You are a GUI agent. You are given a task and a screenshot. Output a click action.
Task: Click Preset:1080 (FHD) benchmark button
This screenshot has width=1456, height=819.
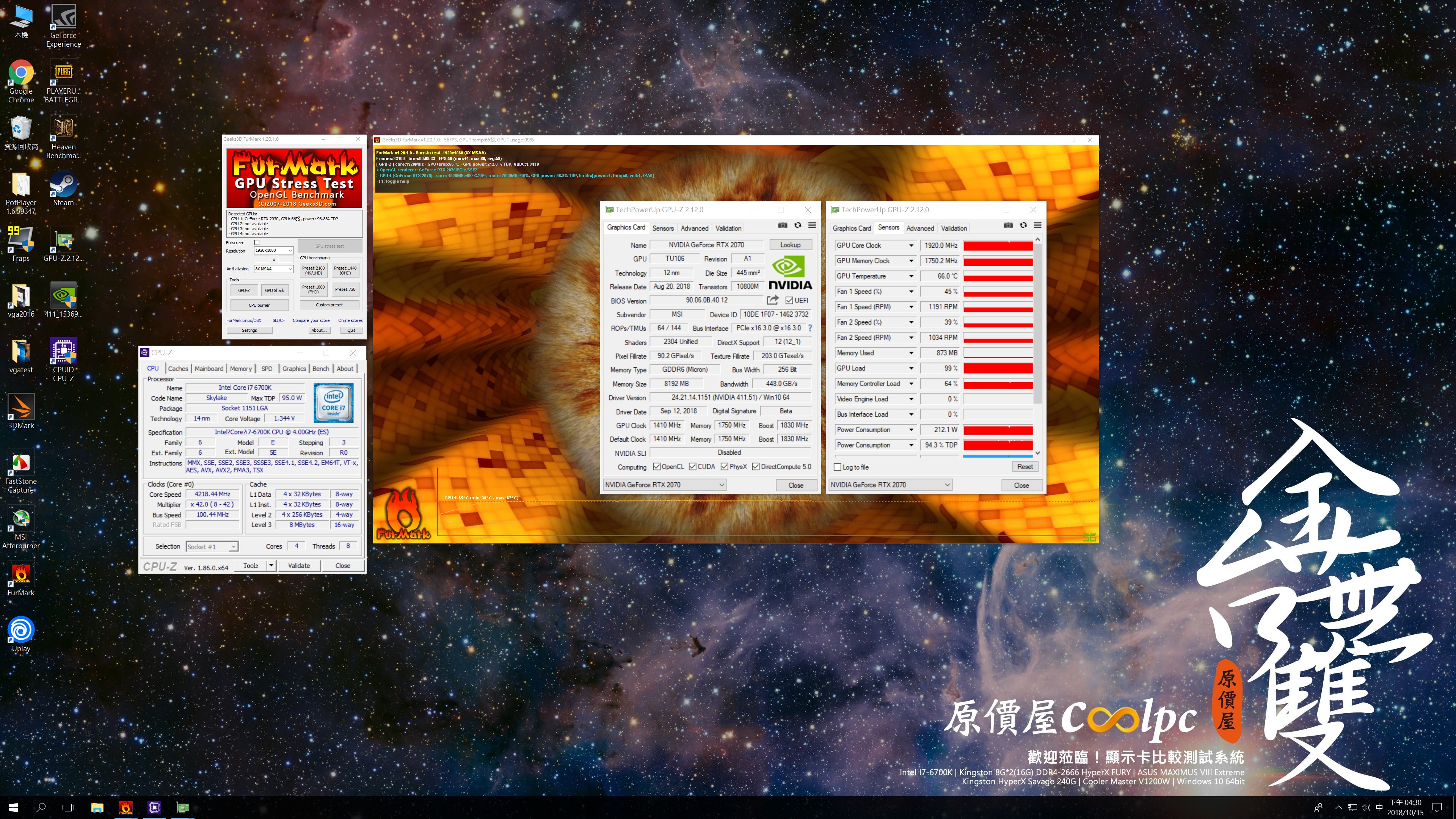(x=313, y=289)
